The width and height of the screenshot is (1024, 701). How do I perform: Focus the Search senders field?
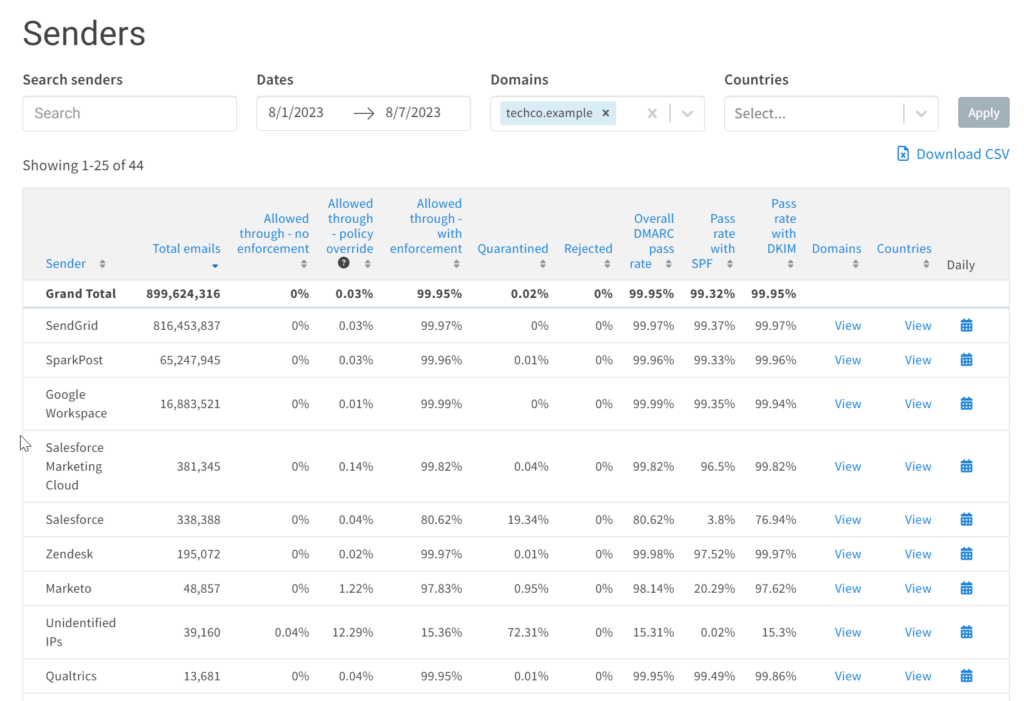129,114
